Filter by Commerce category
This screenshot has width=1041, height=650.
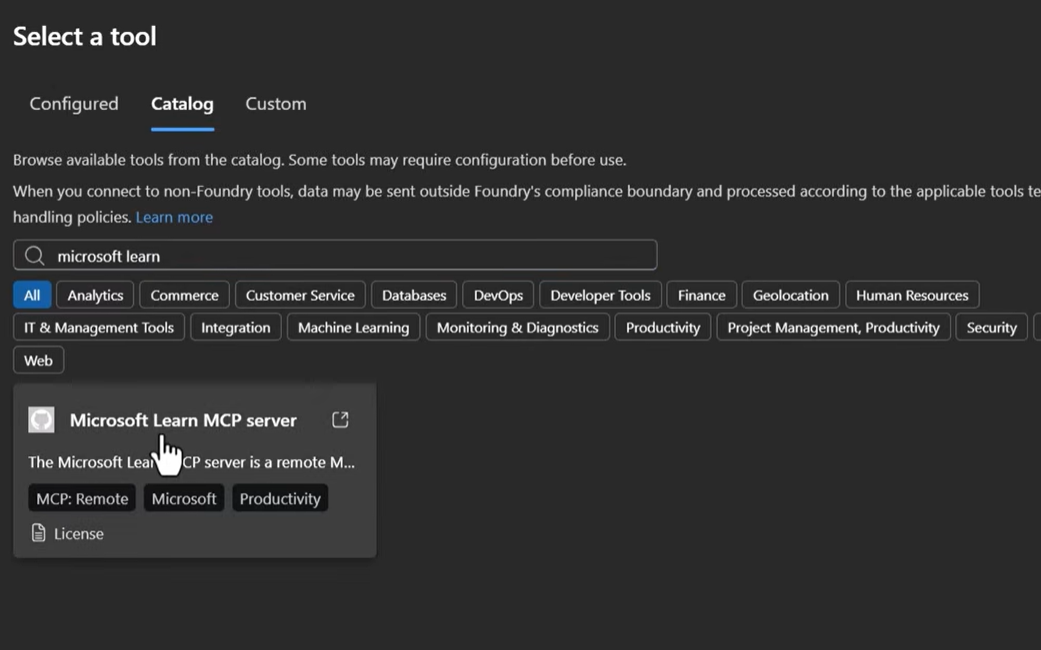184,295
